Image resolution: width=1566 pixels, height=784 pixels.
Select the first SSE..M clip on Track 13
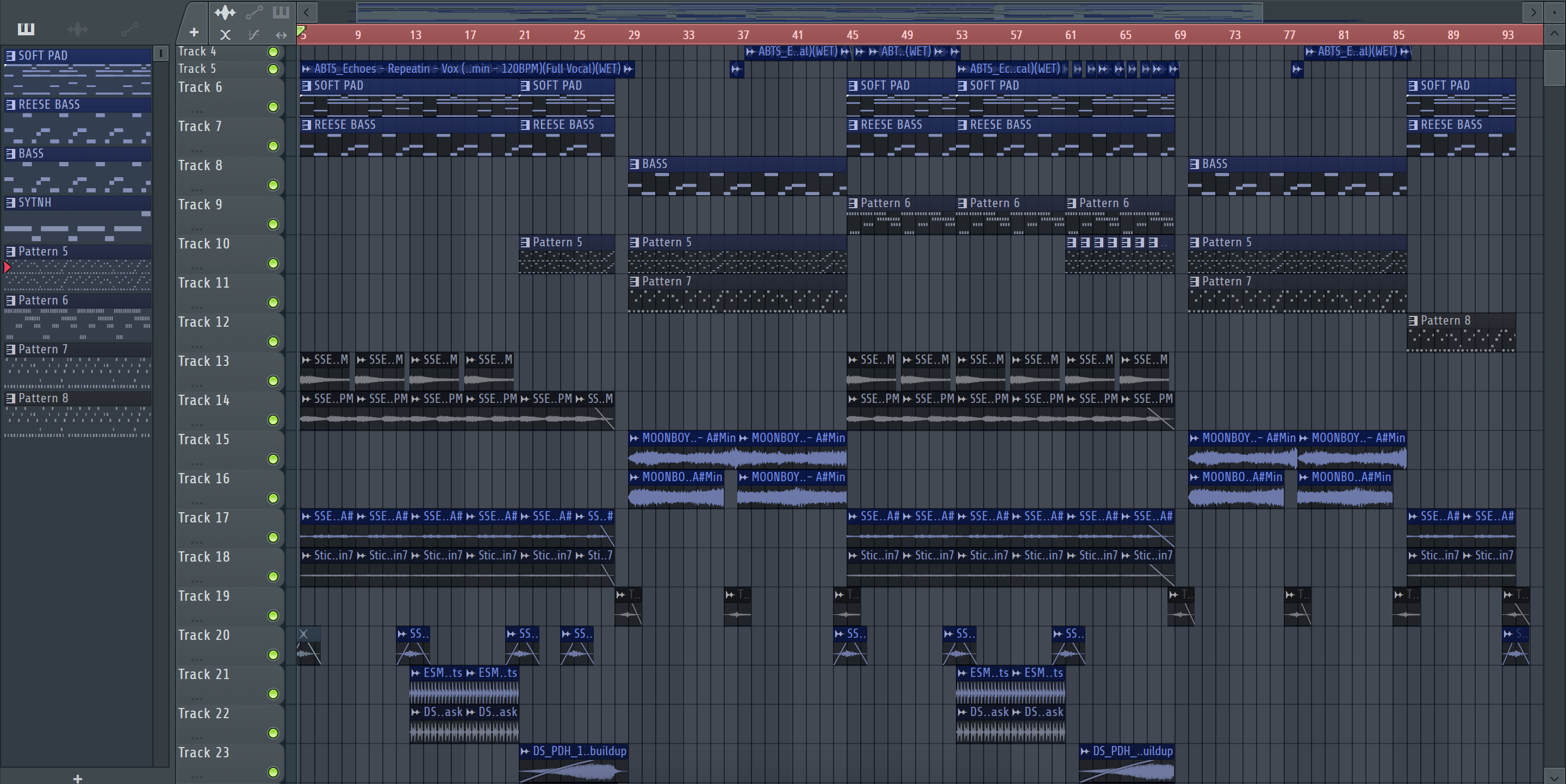[325, 371]
